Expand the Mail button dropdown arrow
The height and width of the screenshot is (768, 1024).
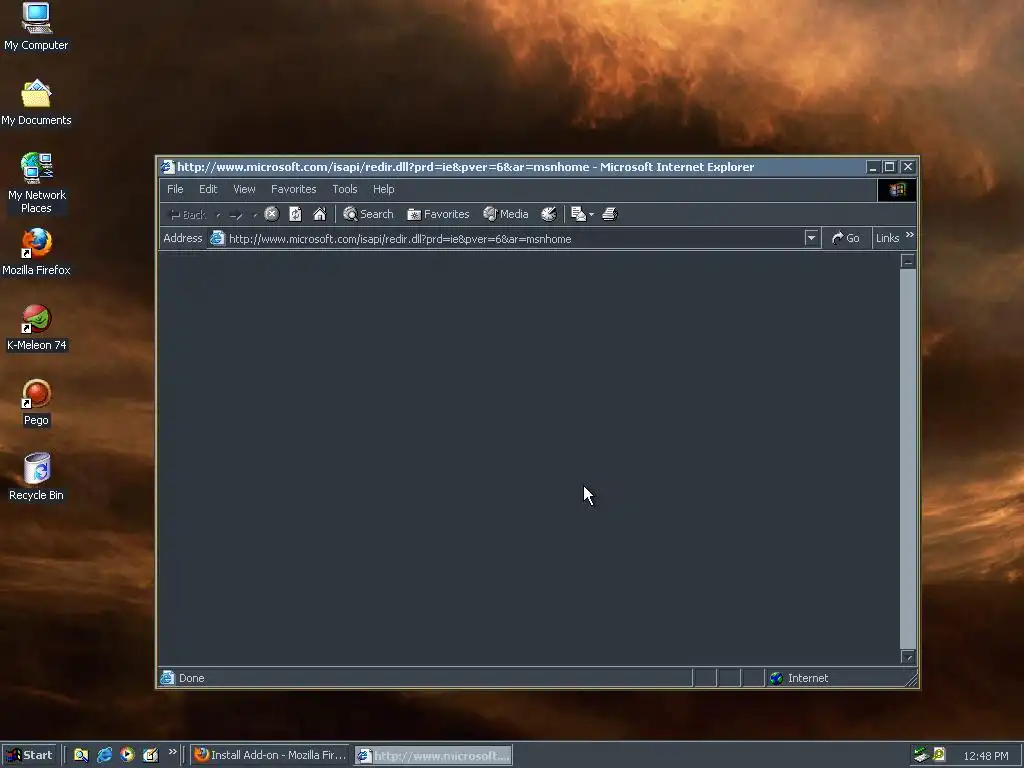pyautogui.click(x=592, y=214)
